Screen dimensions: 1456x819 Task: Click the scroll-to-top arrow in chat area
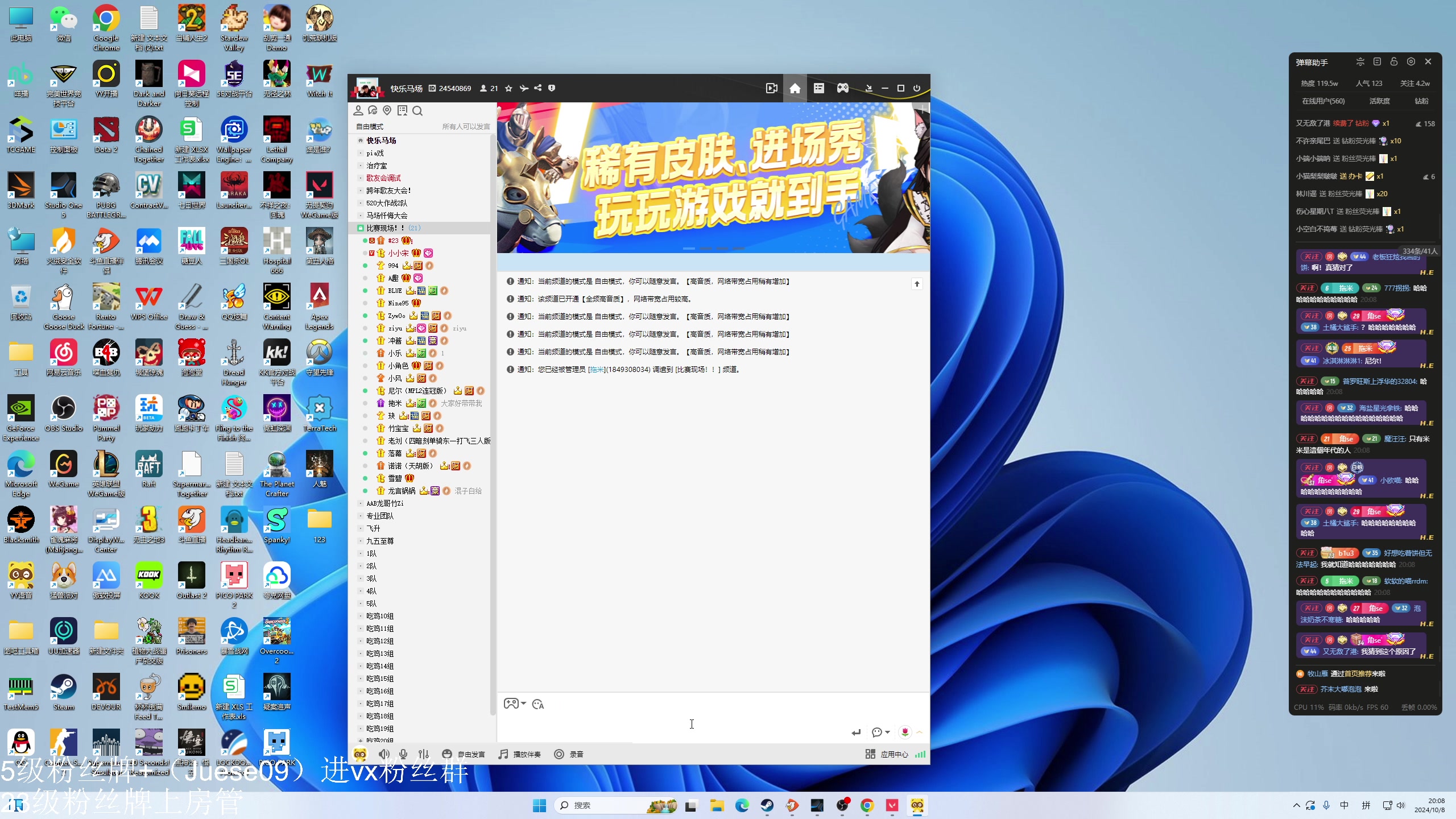pos(917,283)
